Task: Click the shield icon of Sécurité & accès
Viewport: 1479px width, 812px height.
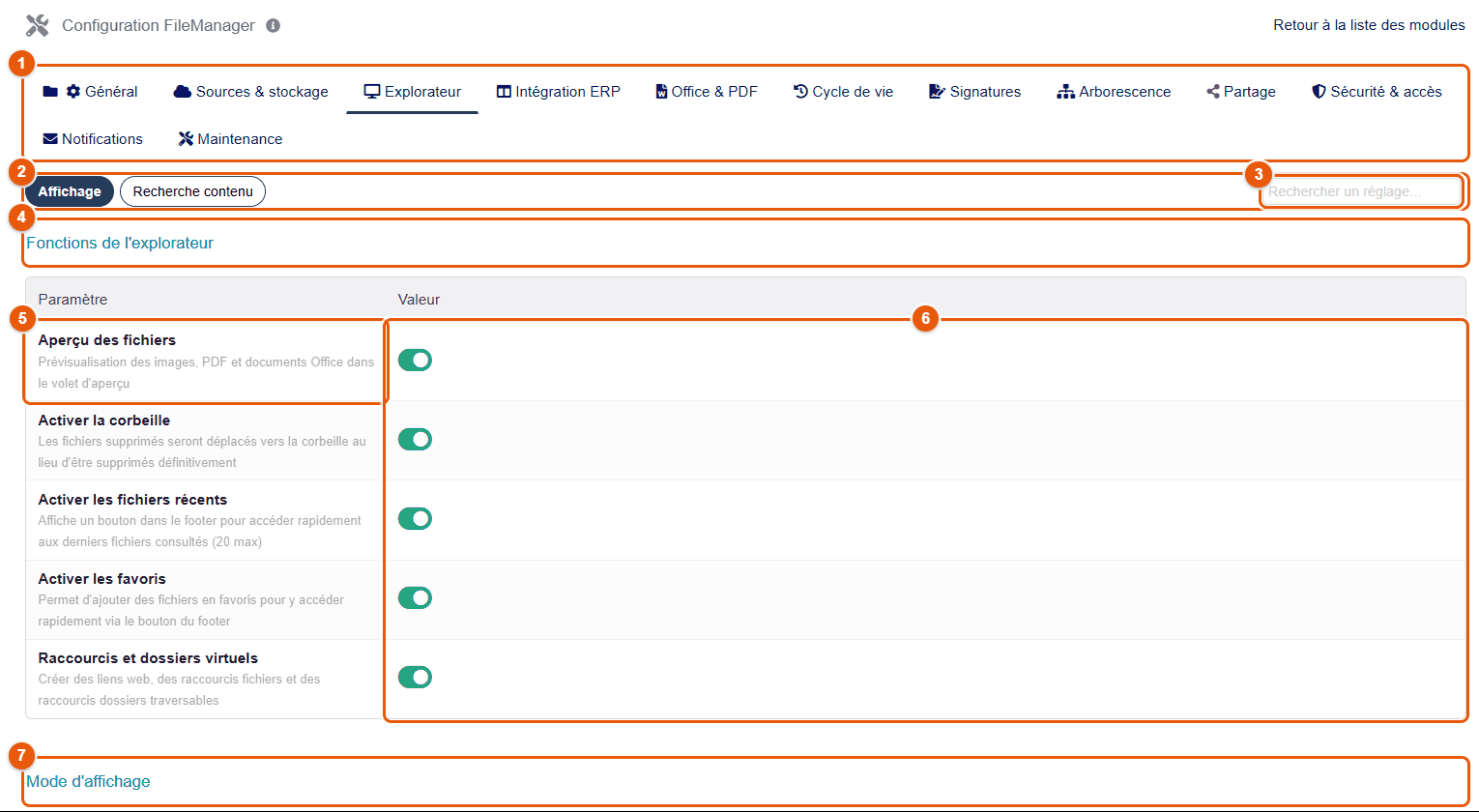Action: 1319,92
